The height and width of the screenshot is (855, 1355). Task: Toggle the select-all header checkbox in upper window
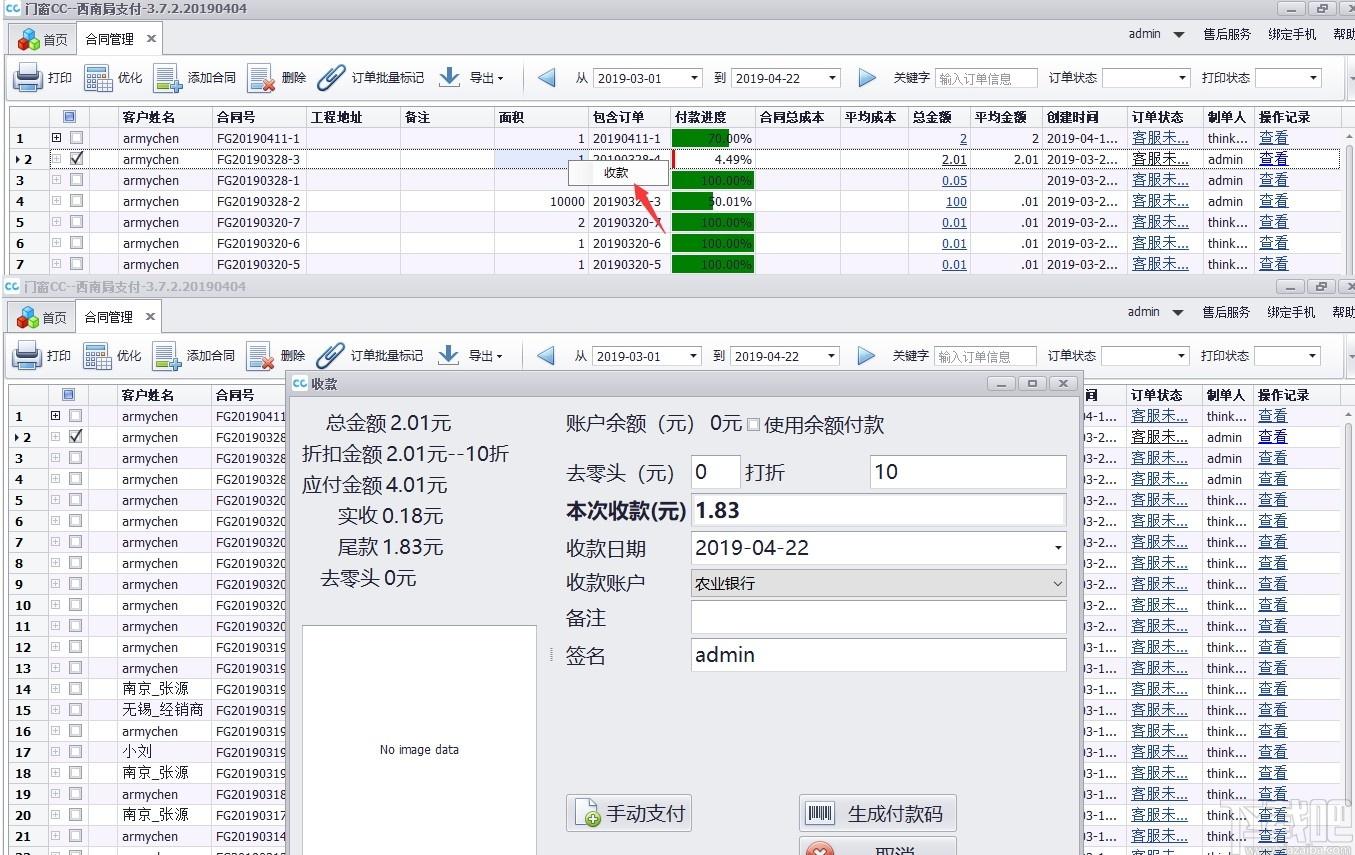pyautogui.click(x=69, y=117)
